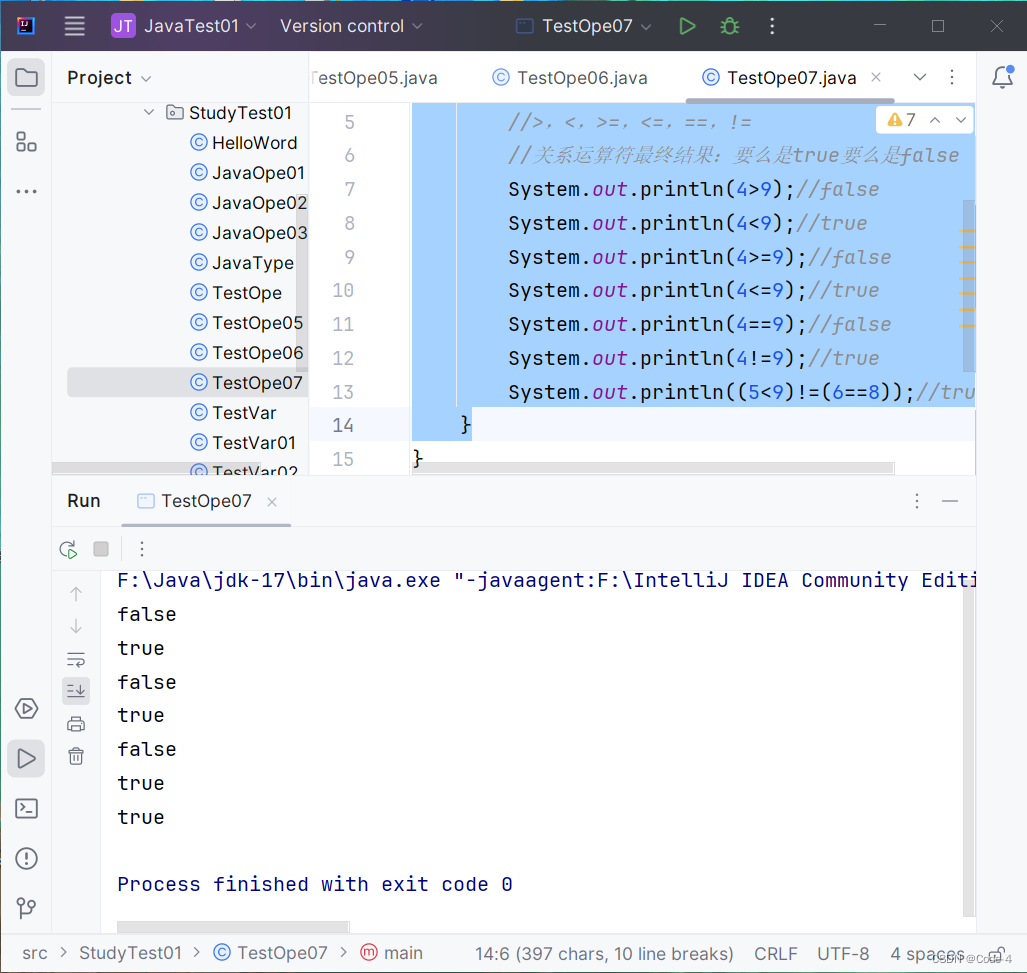Open the Version control dropdown

click(x=351, y=26)
